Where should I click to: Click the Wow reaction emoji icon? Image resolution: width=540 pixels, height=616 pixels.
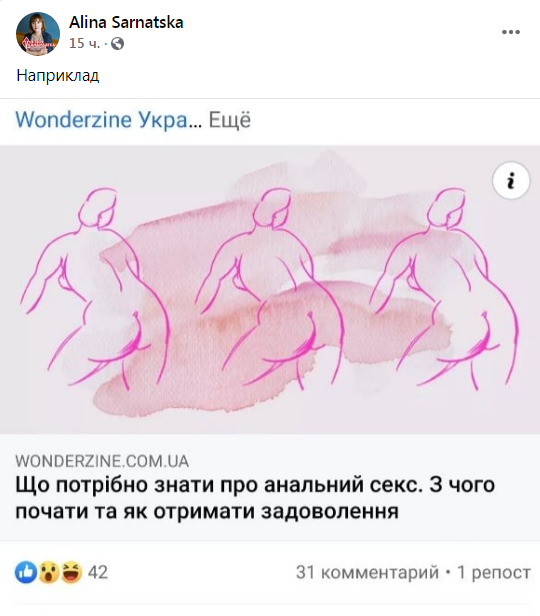pos(48,572)
